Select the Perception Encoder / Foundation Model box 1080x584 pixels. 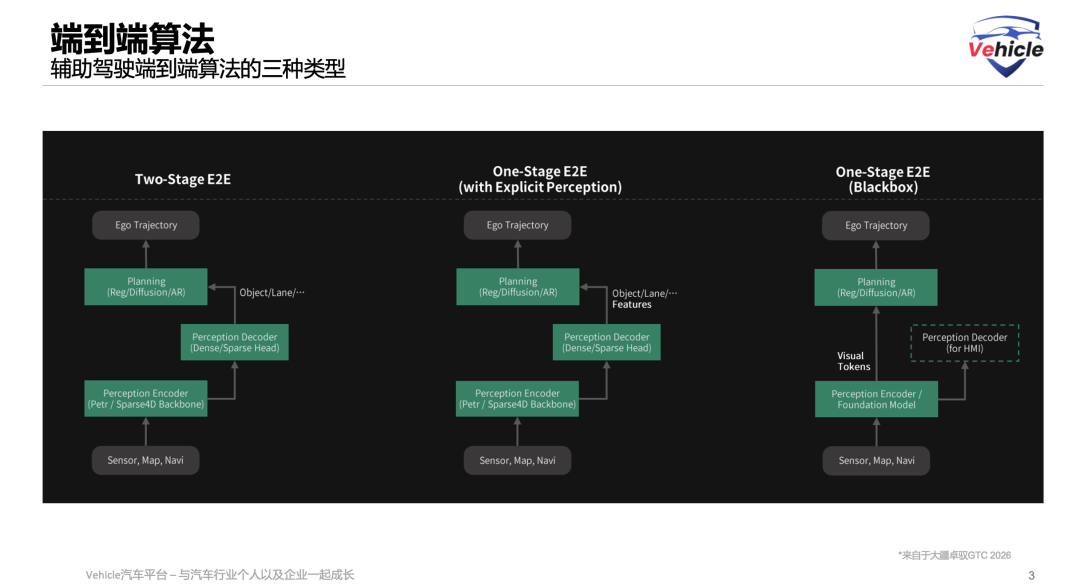(x=876, y=399)
